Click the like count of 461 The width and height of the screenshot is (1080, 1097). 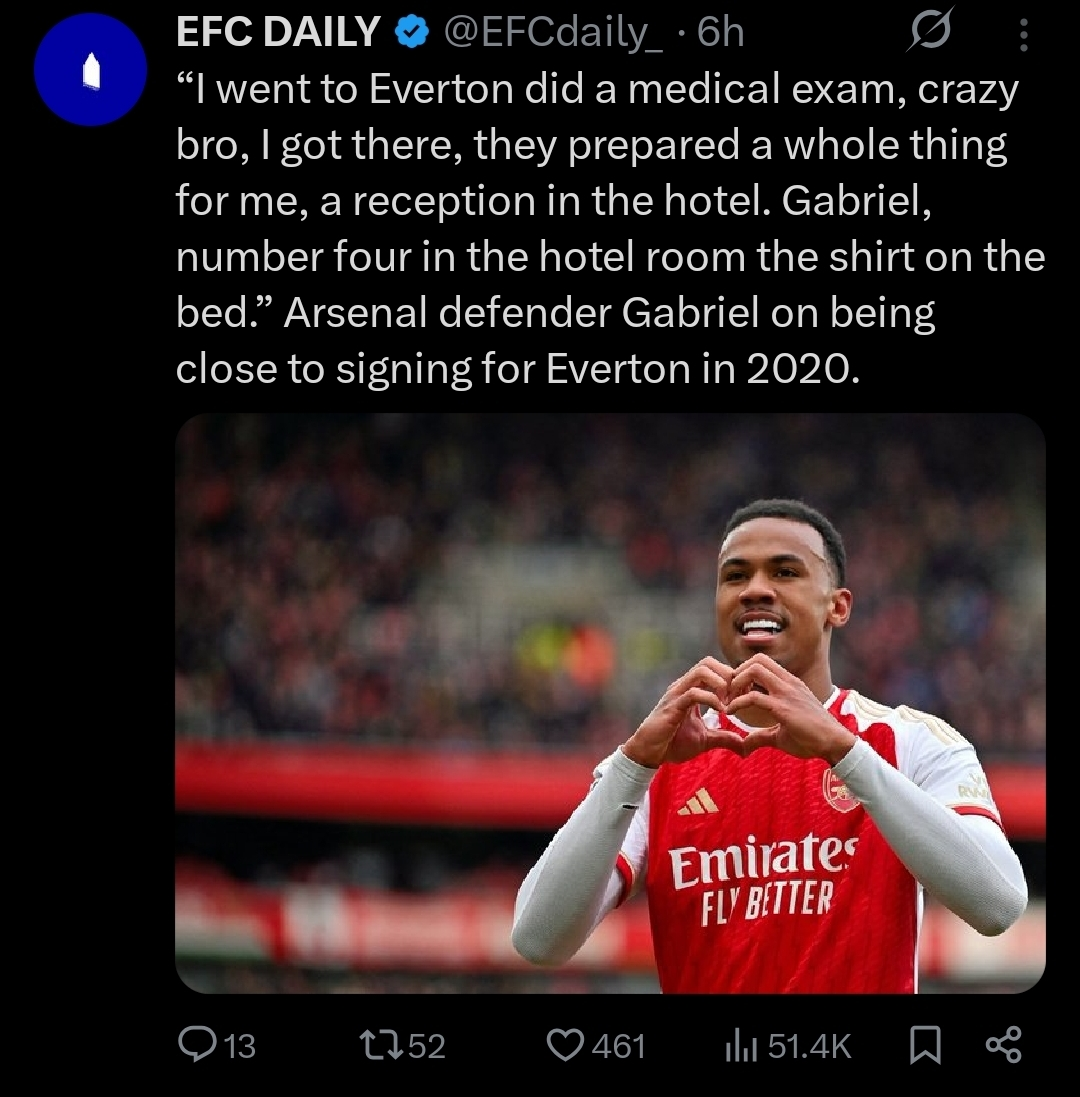pos(618,1046)
